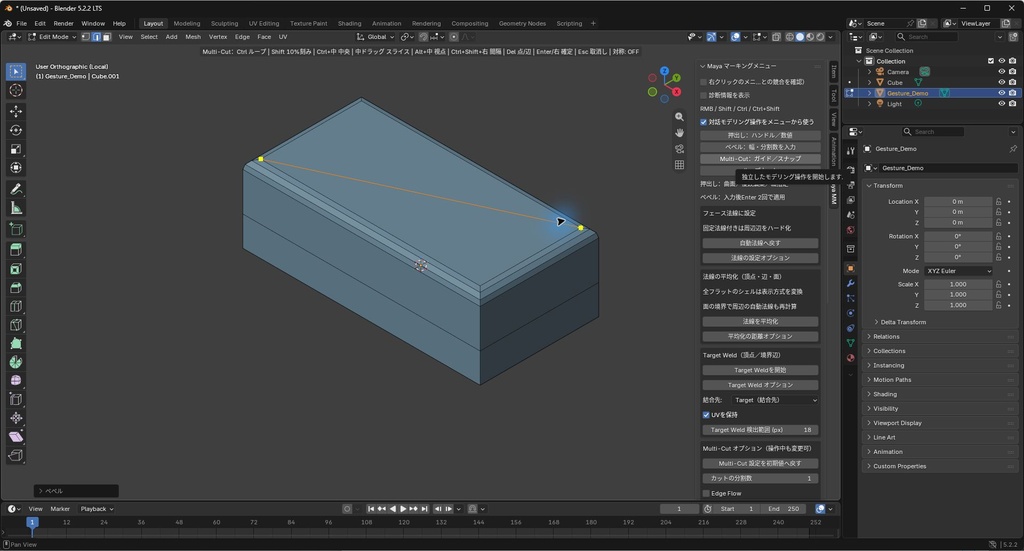Switch to the Modeling workspace tab
This screenshot has width=1024, height=551.
pyautogui.click(x=187, y=24)
